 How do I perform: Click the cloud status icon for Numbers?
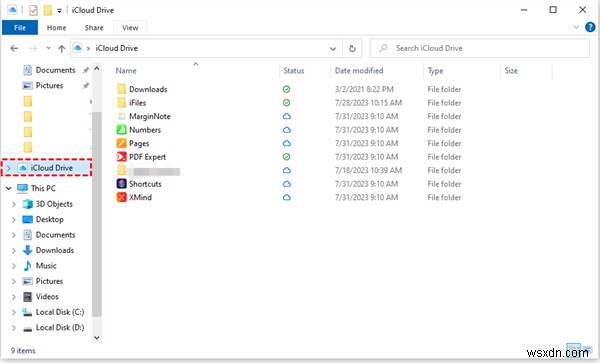click(x=286, y=130)
